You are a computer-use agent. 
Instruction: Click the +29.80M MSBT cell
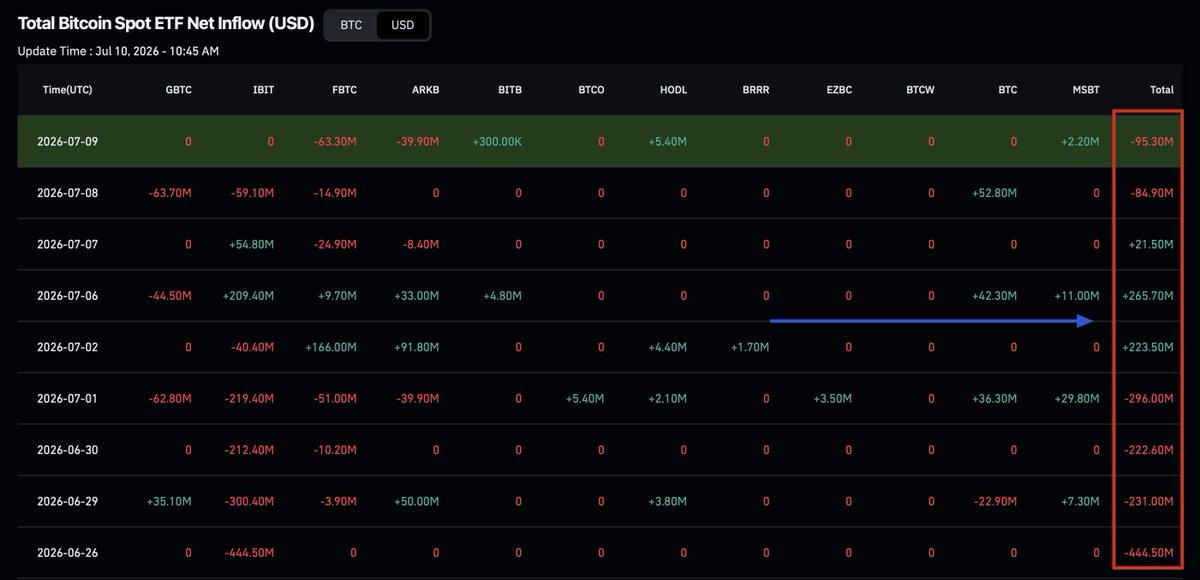[x=1077, y=399]
